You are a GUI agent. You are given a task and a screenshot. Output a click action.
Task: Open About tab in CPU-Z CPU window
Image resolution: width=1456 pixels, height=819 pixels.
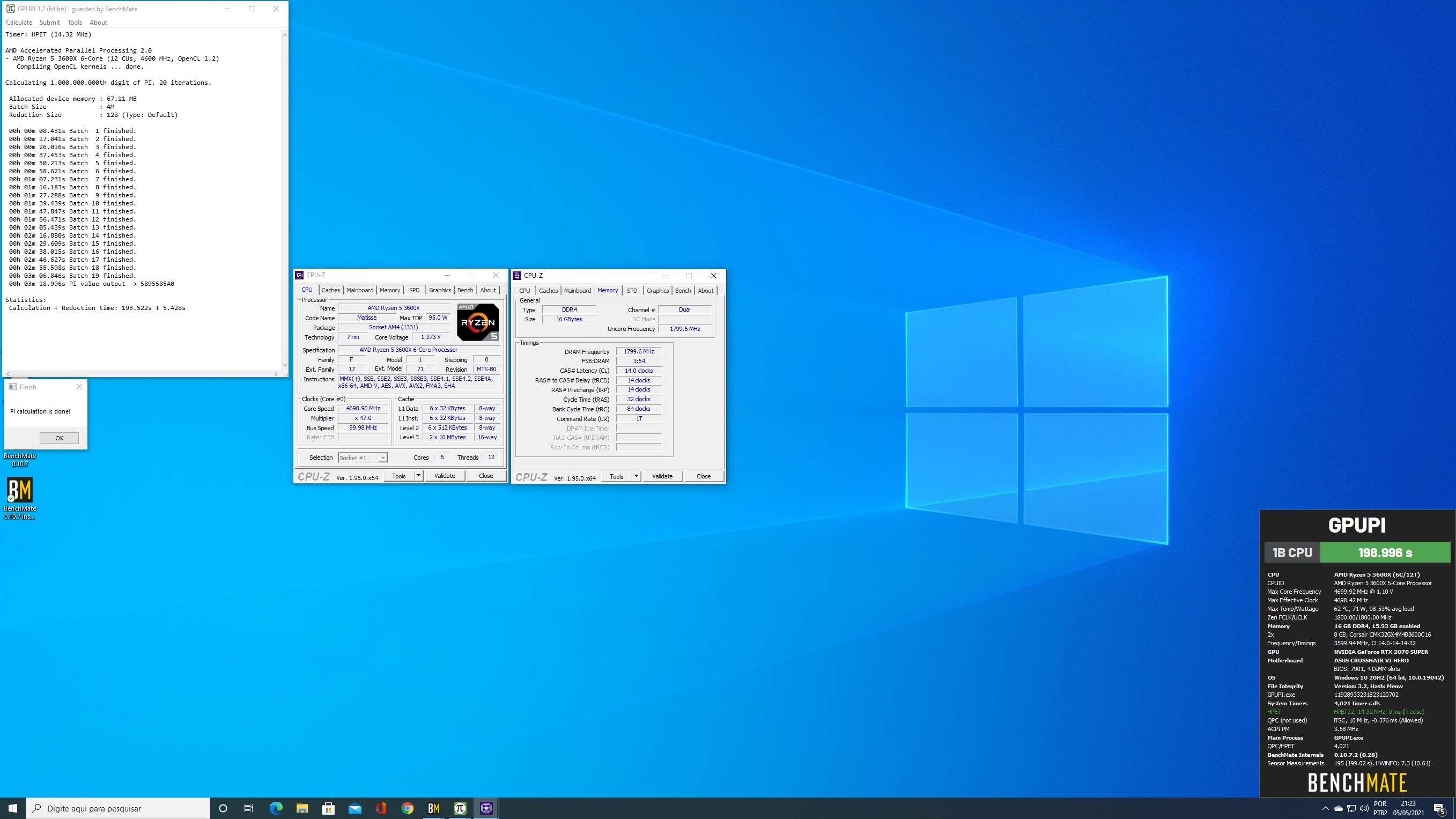(488, 290)
